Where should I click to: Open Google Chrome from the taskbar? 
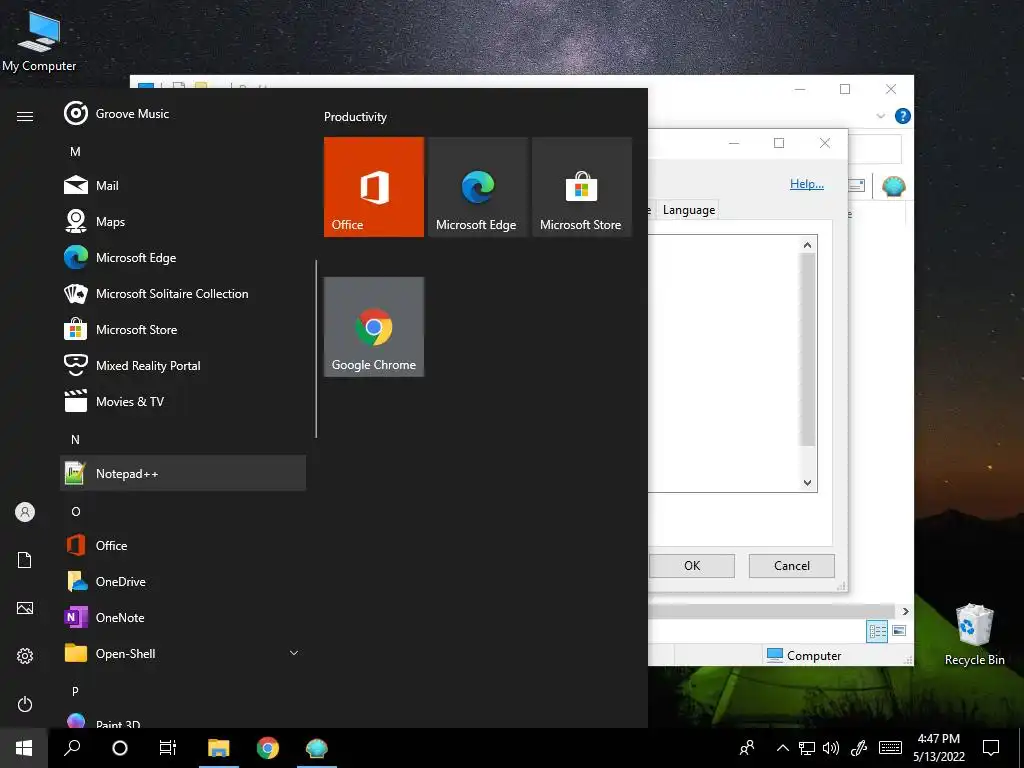tap(268, 748)
